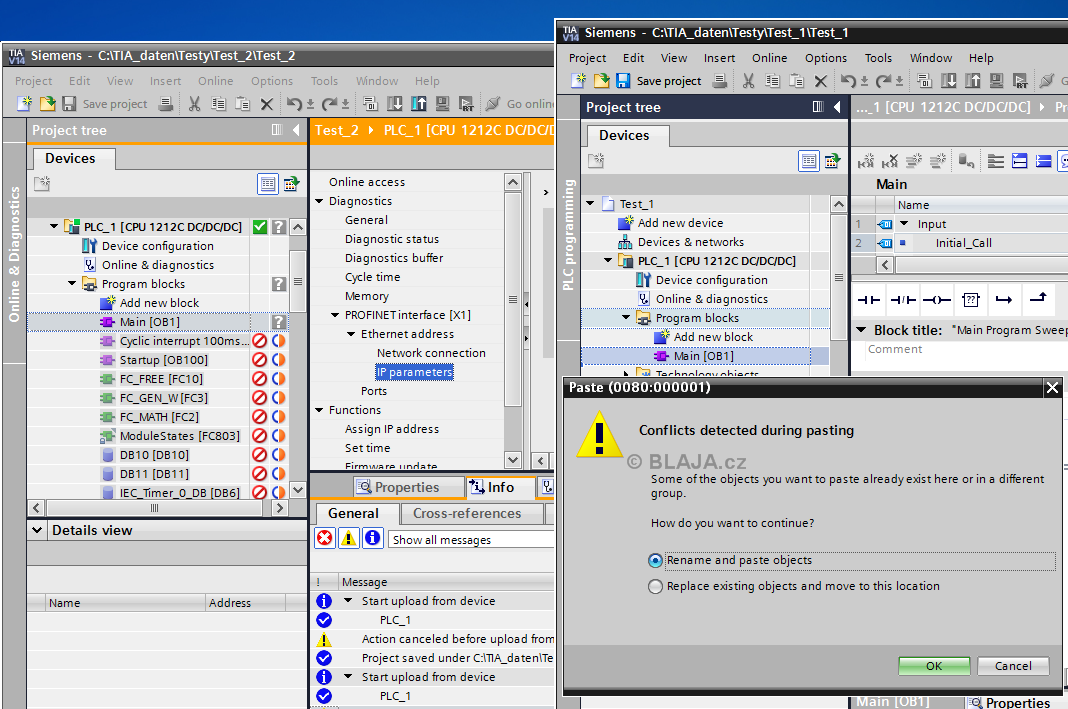Open Insert menu in Test_1 window
The image size is (1068, 709).
tap(719, 58)
